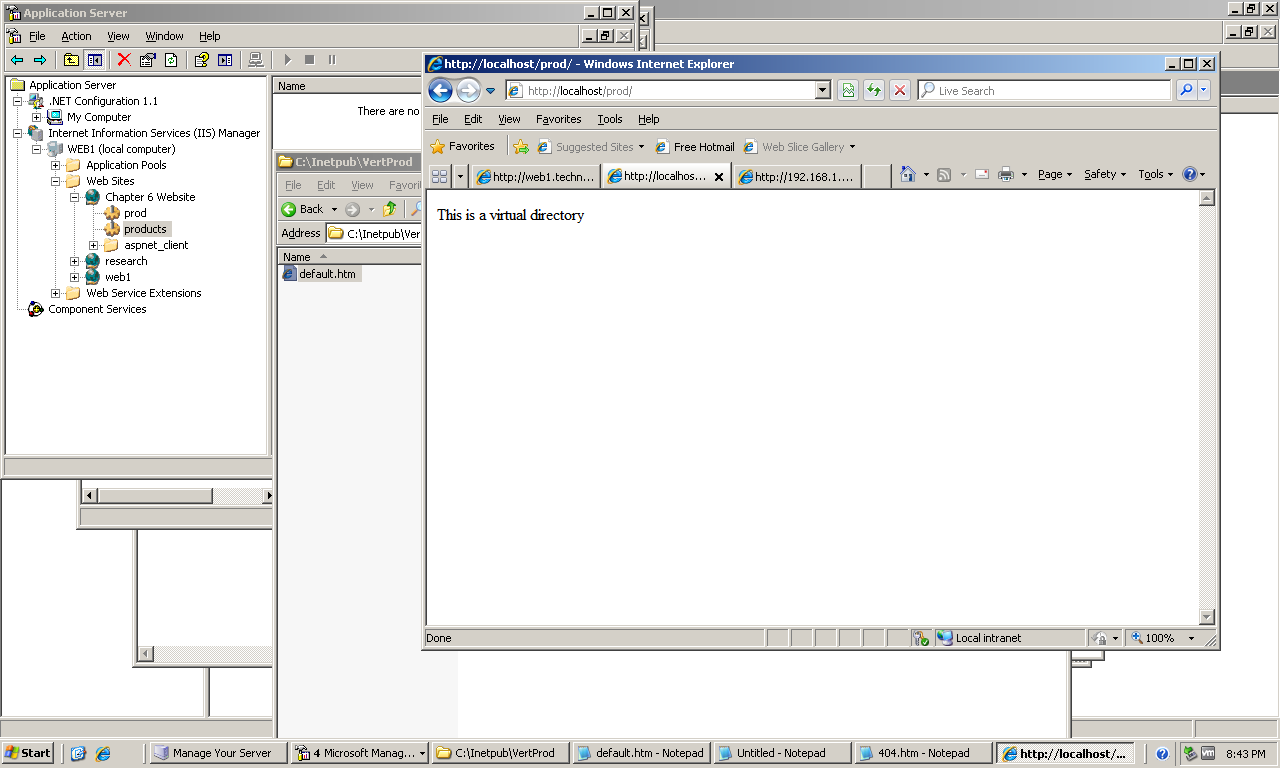Click the Refresh page icon in IE
1280x768 pixels.
874,91
